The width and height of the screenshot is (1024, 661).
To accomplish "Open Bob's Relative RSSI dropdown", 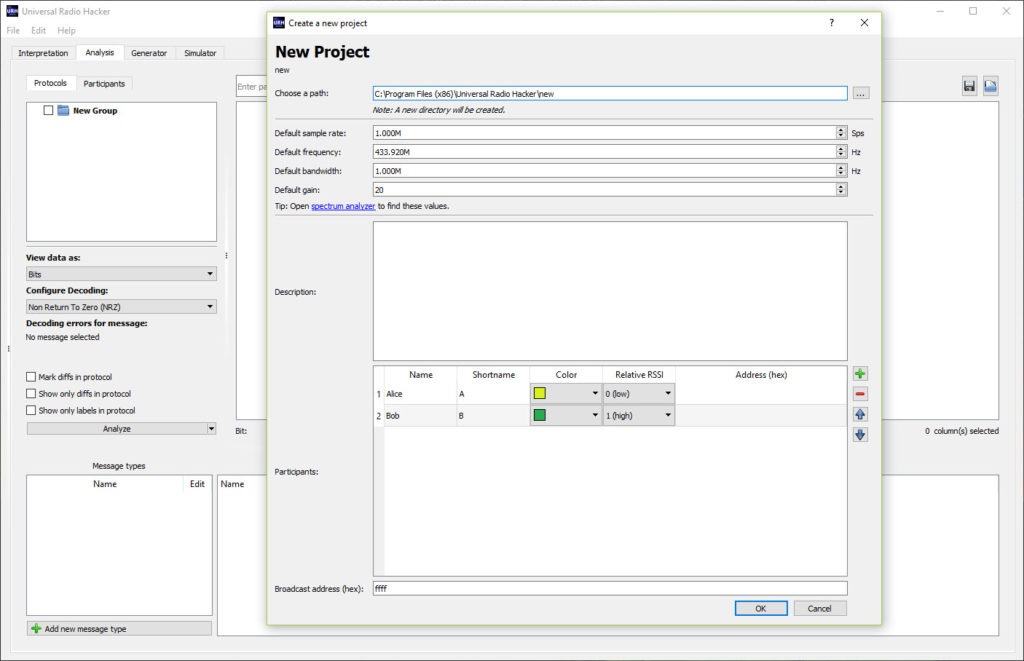I will (639, 415).
